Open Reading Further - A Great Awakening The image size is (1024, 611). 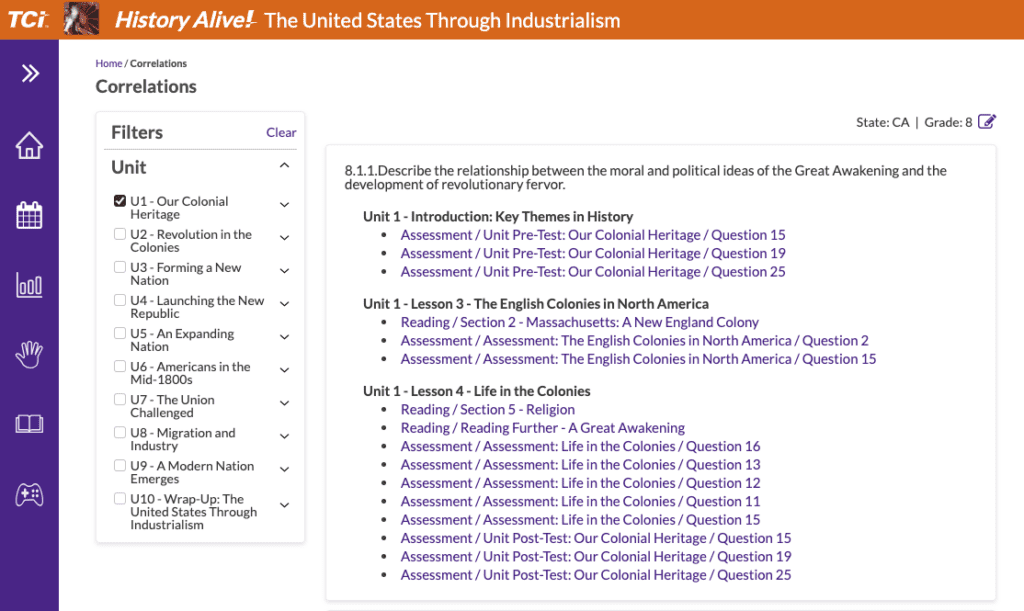[x=543, y=428]
